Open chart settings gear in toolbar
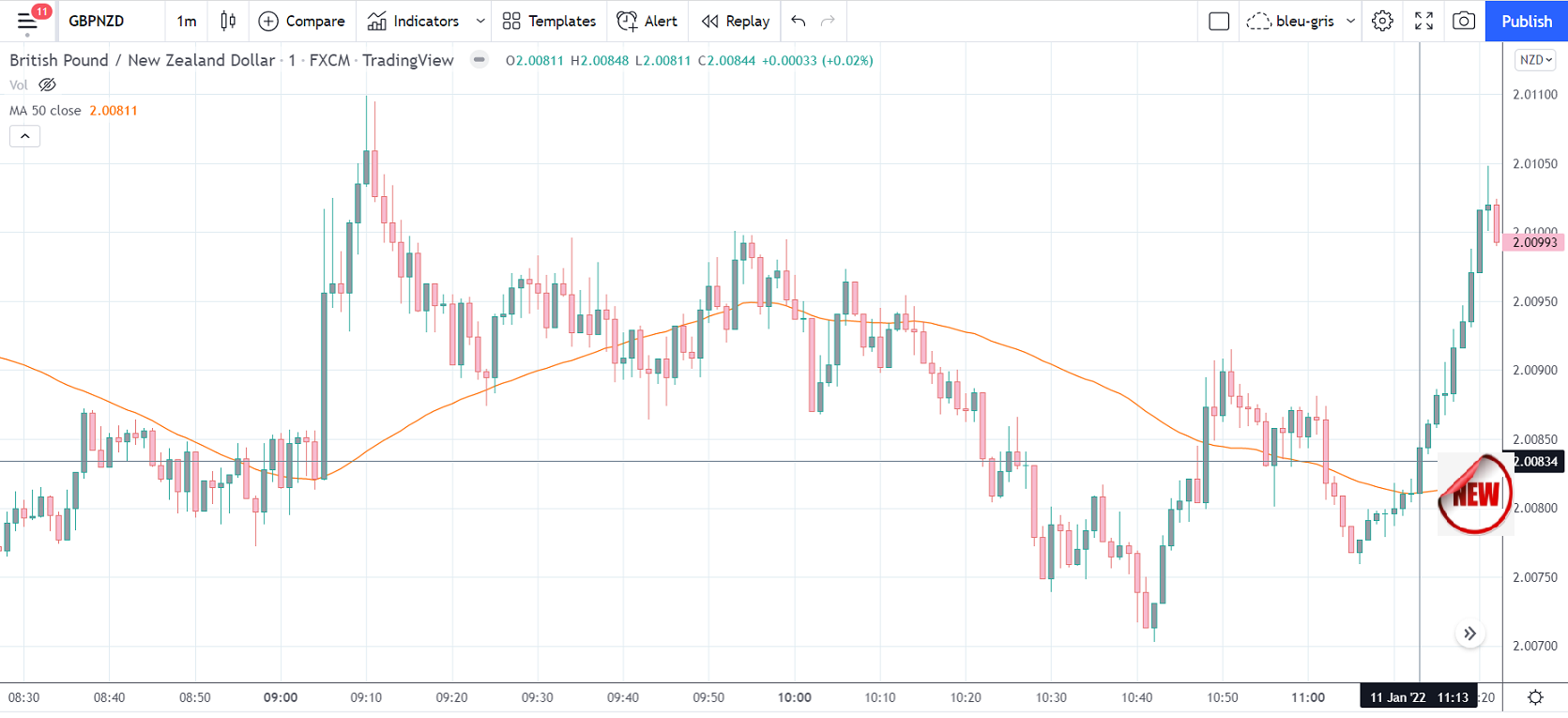Screen dimensions: 1568x718 tap(1382, 21)
